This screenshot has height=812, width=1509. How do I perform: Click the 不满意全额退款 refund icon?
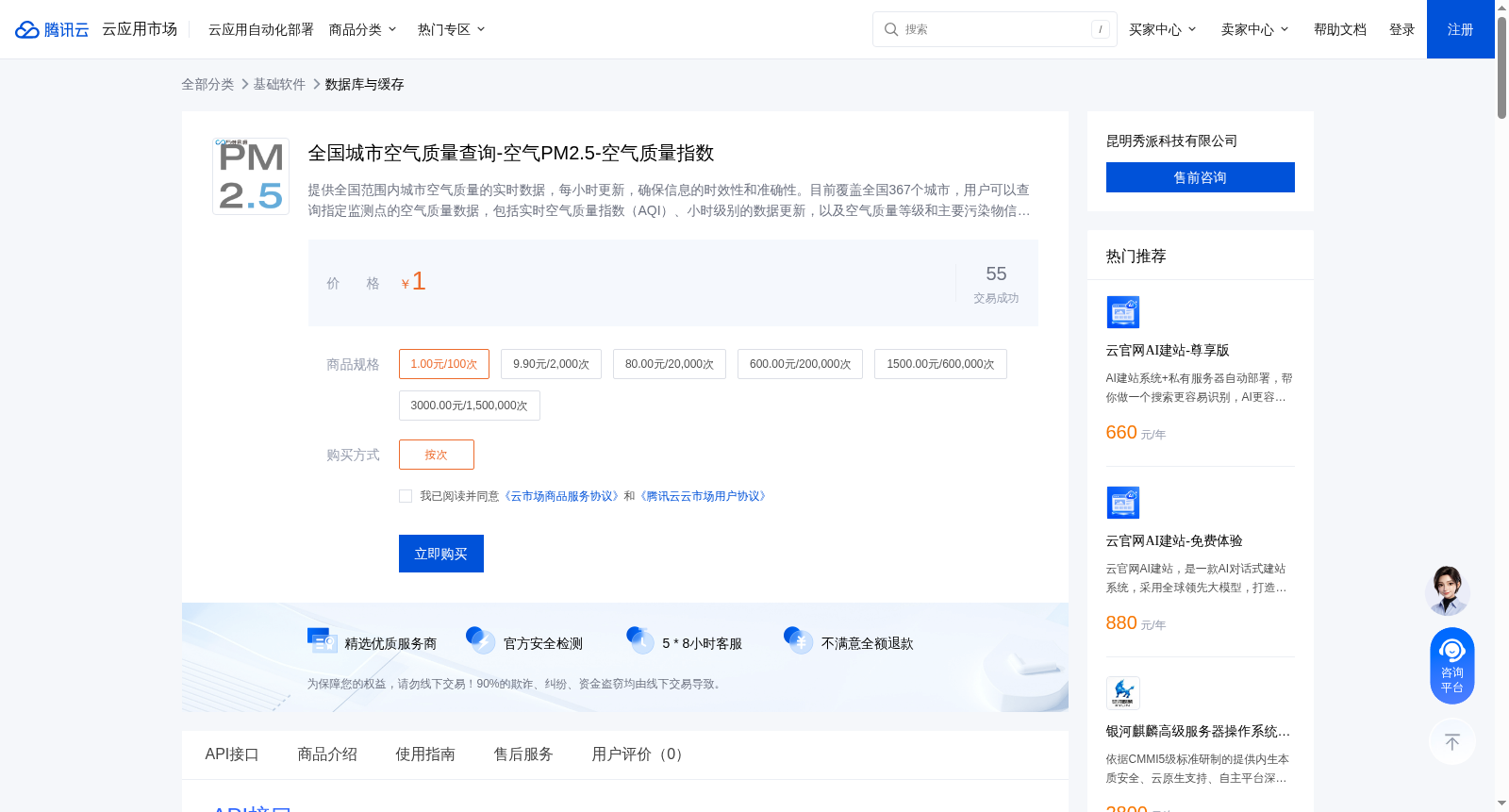click(x=798, y=640)
